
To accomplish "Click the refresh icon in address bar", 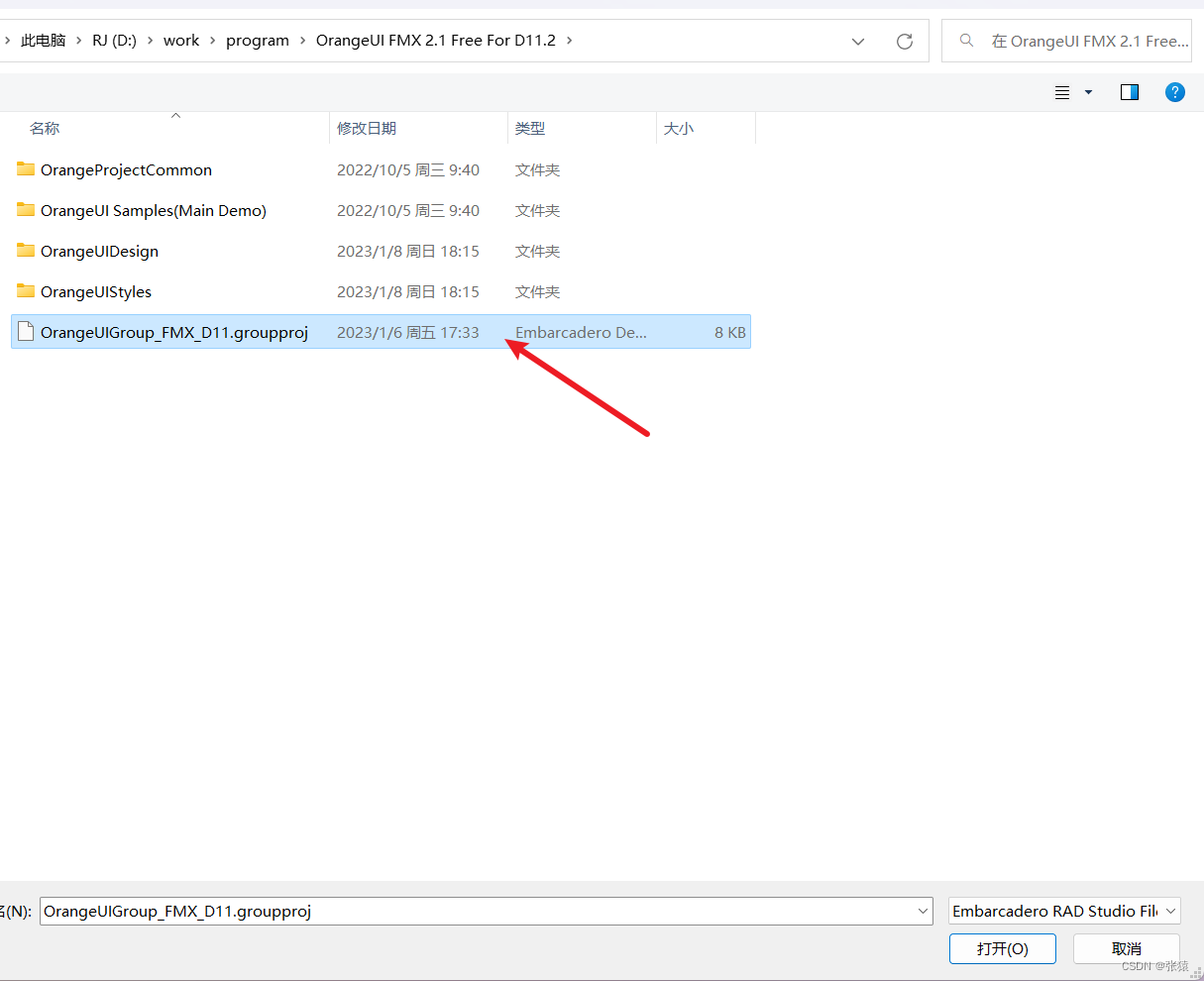I will [904, 42].
